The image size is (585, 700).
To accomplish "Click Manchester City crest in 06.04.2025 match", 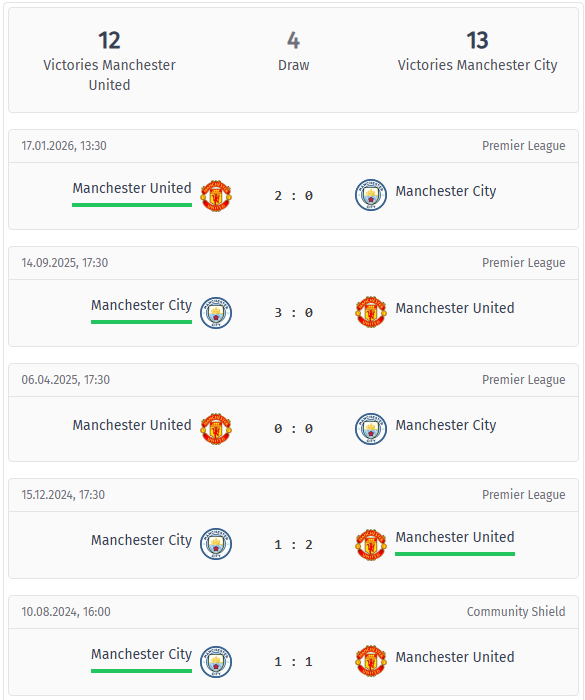I will (371, 429).
